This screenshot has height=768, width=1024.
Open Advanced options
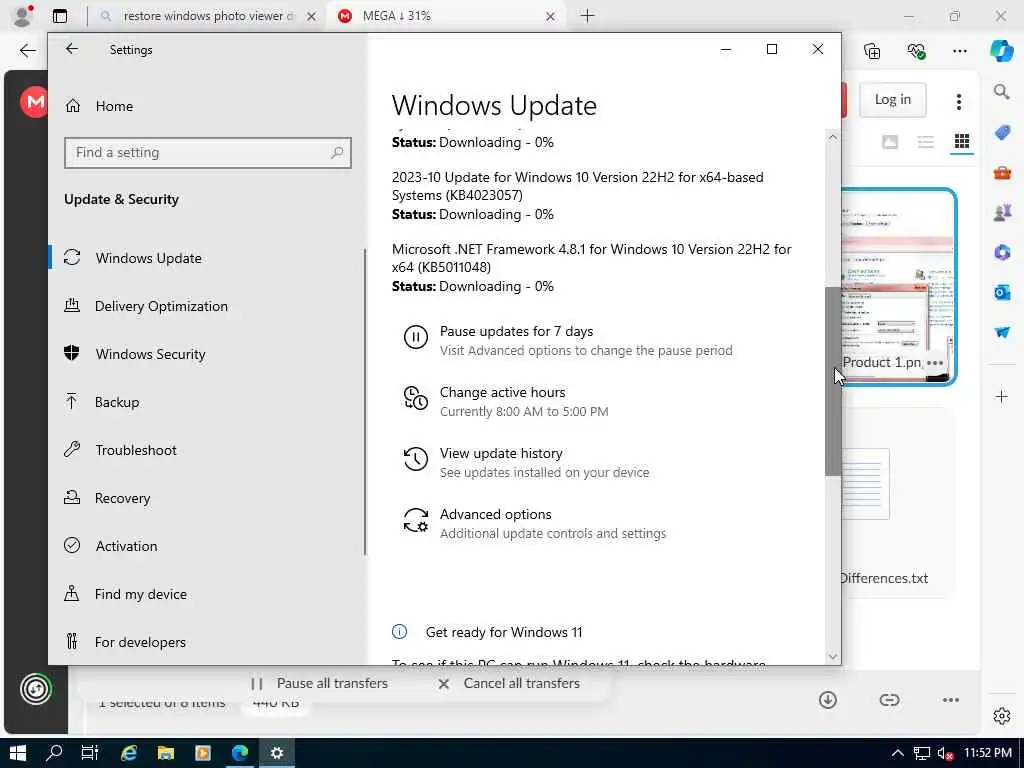click(x=496, y=514)
